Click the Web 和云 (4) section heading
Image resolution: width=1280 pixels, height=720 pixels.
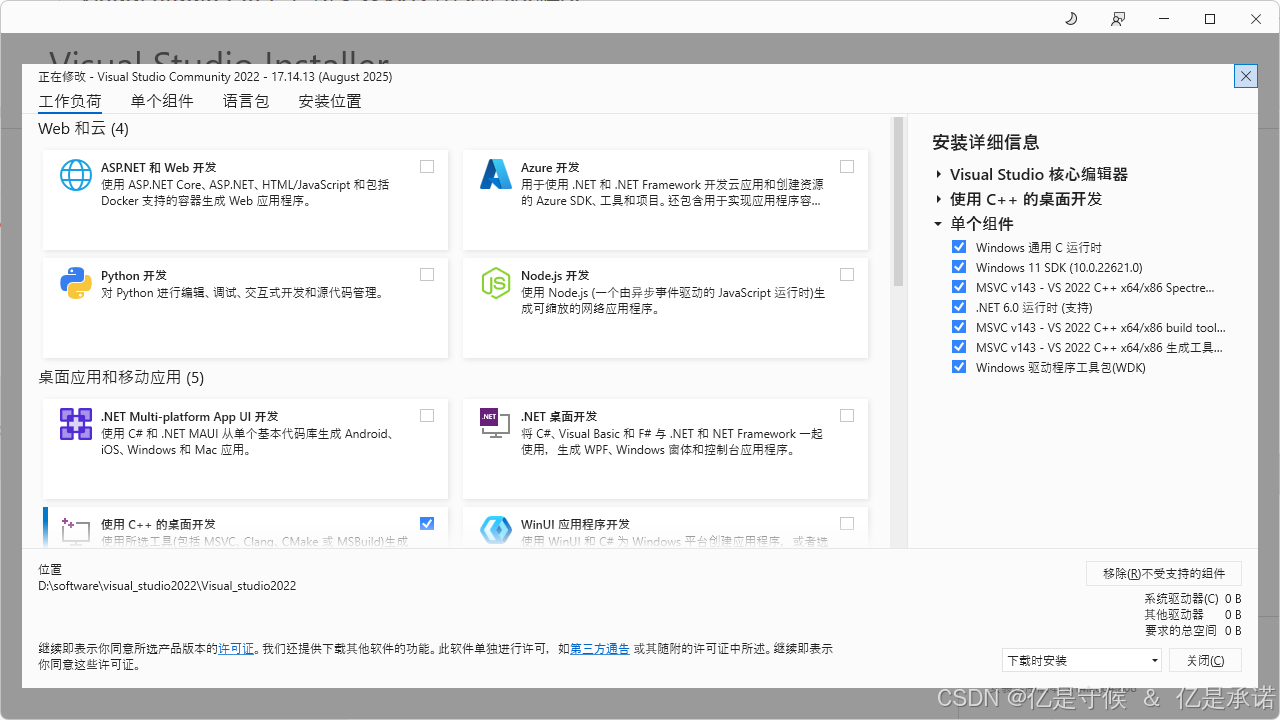pos(83,129)
